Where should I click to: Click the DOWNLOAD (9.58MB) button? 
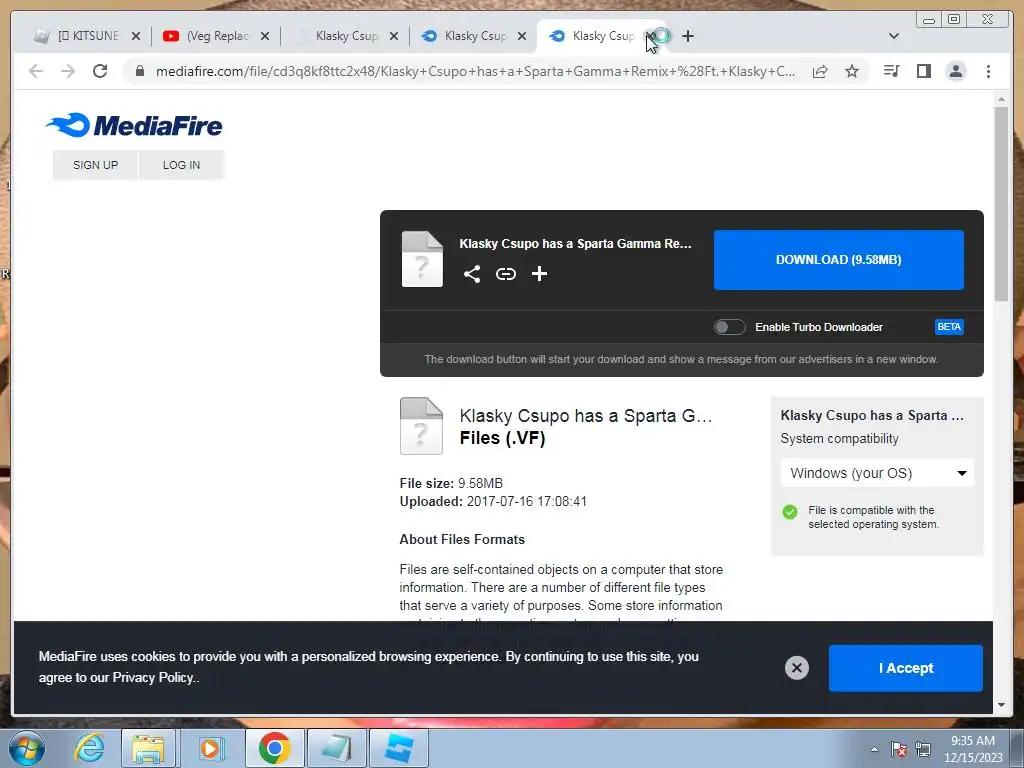click(839, 260)
